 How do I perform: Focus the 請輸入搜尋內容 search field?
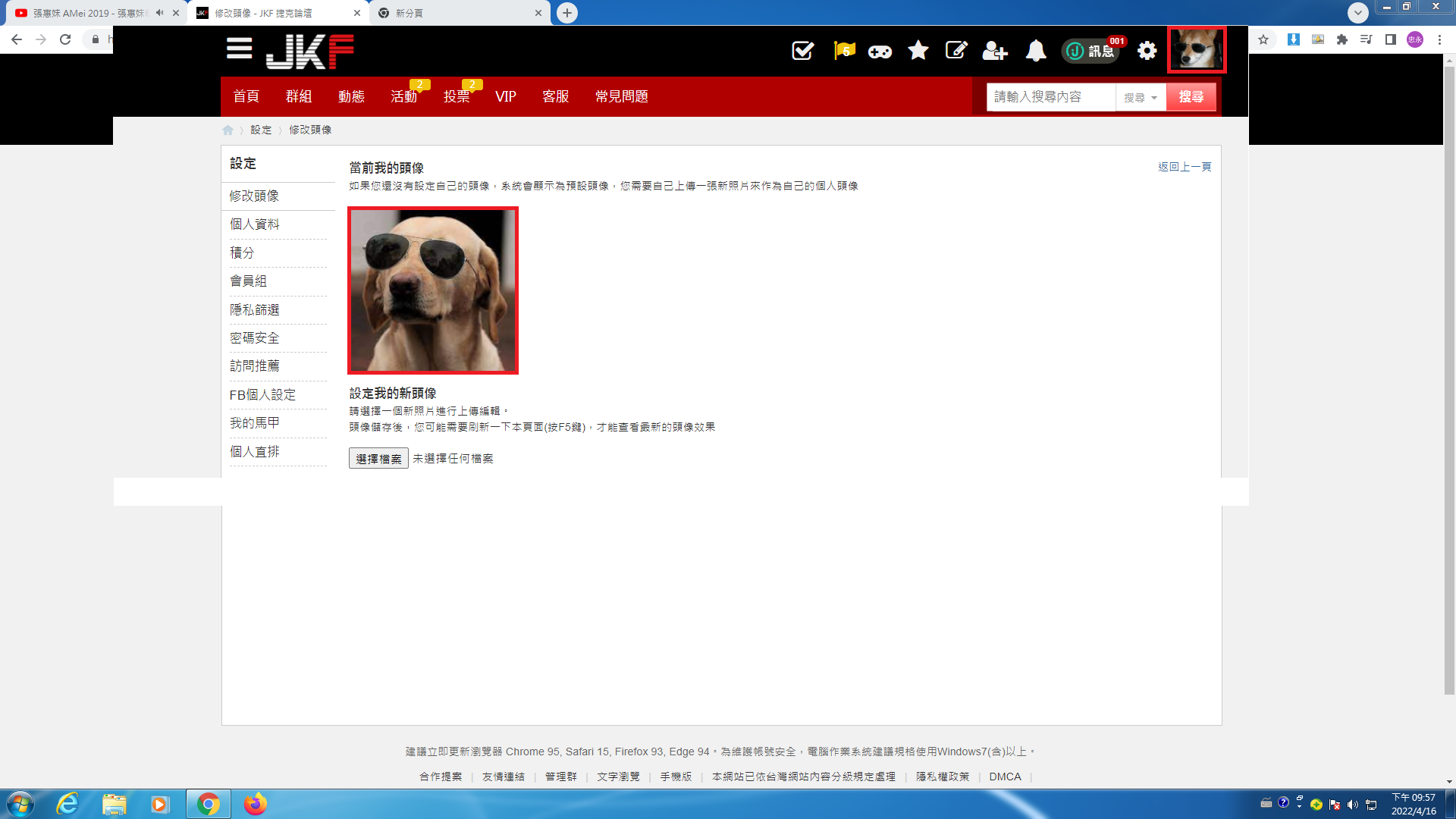click(x=1051, y=97)
